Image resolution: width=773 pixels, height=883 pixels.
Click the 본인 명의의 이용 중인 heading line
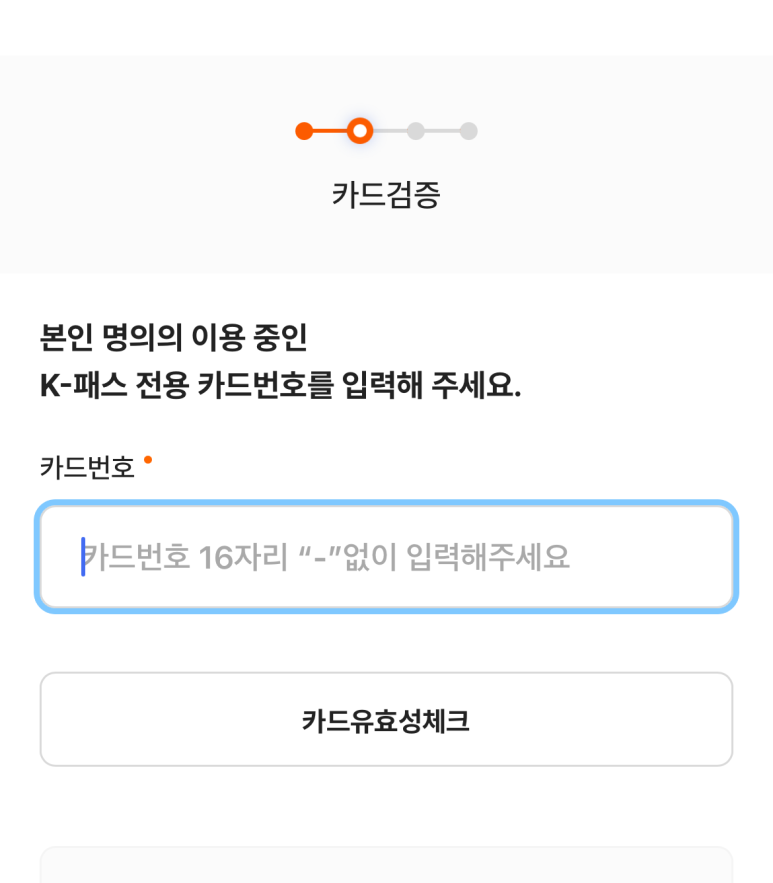[173, 338]
